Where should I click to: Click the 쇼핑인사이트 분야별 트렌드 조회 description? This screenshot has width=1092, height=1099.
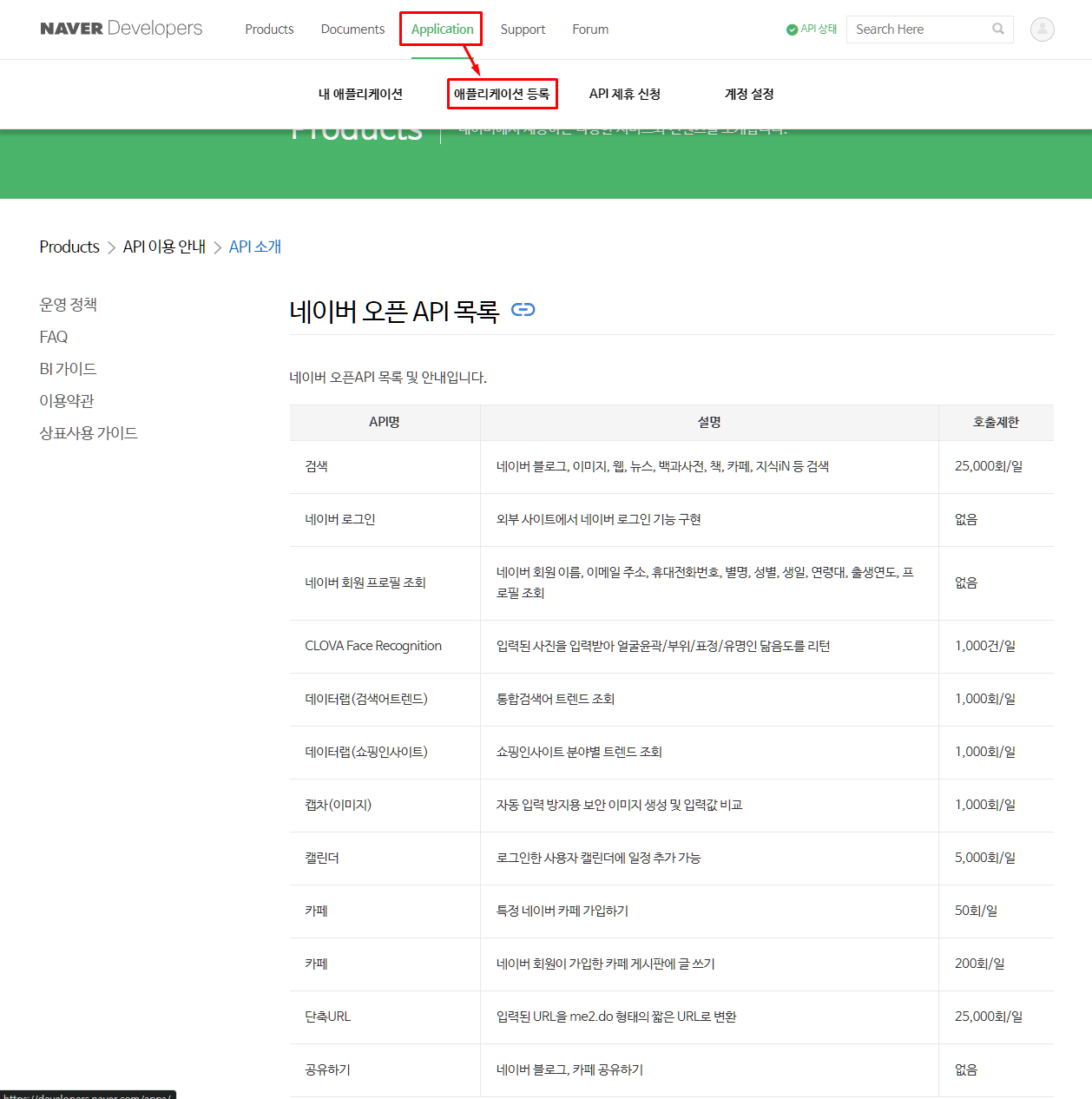tap(579, 752)
